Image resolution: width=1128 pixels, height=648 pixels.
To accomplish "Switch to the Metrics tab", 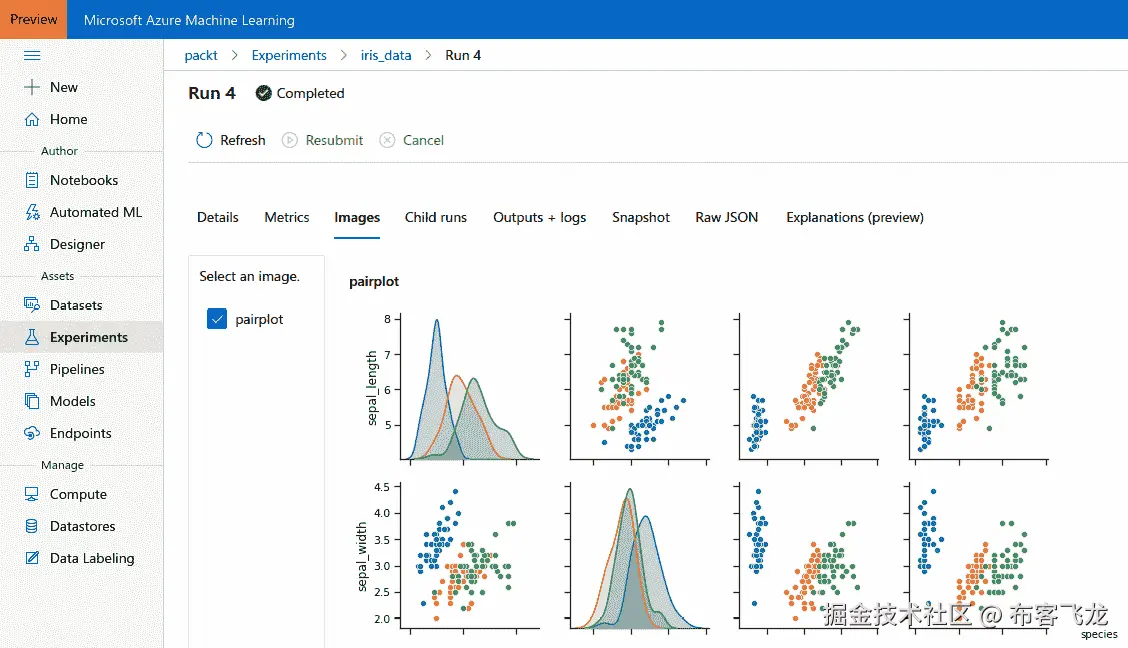I will click(287, 217).
